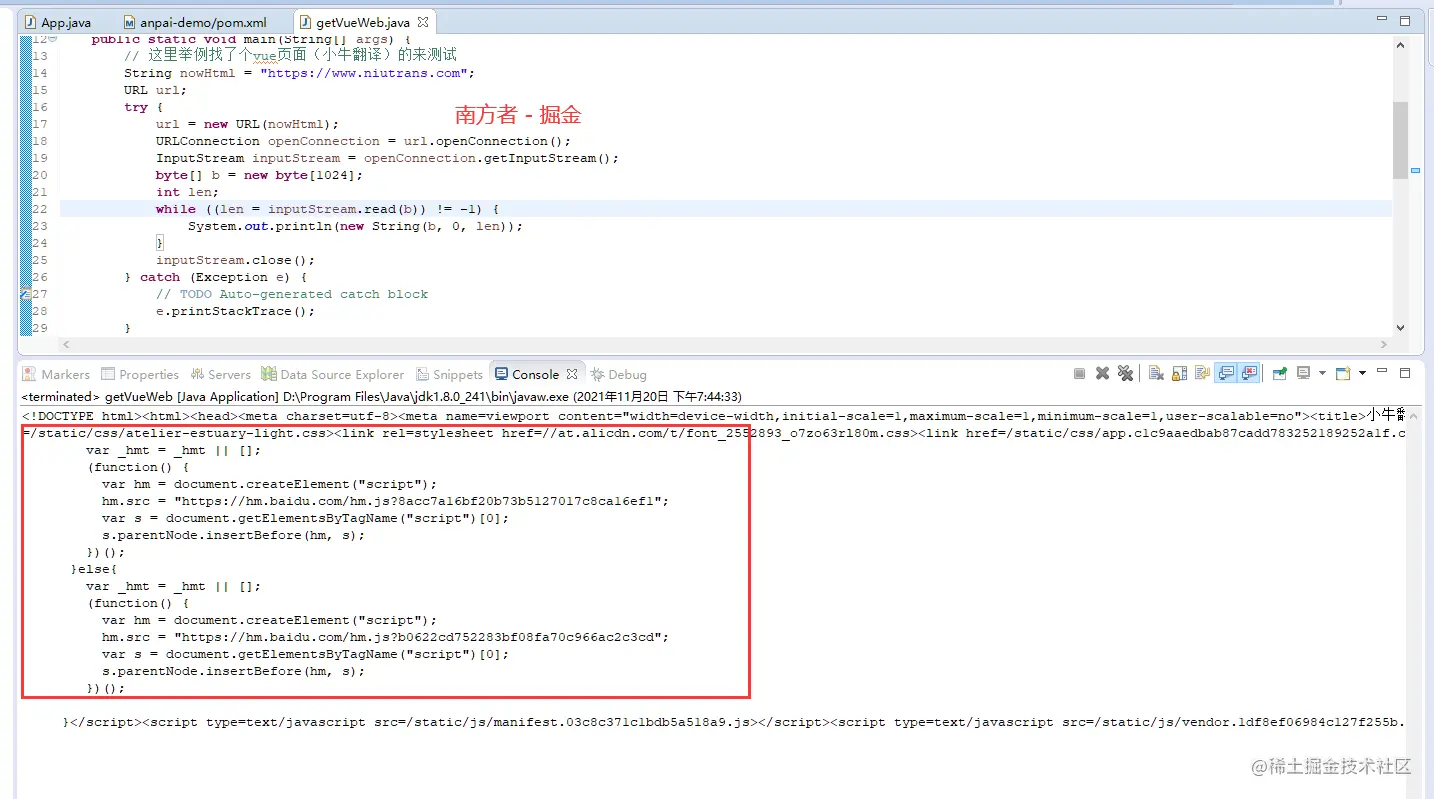
Task: Toggle show console on standard error change
Action: (1249, 374)
